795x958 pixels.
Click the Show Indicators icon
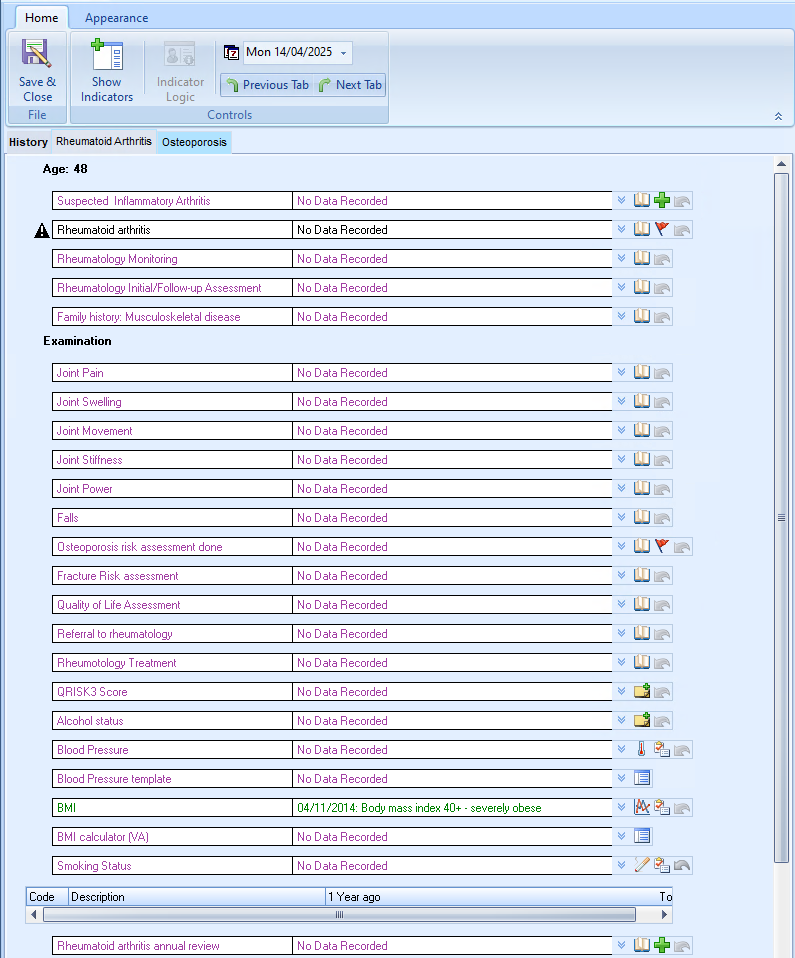107,54
